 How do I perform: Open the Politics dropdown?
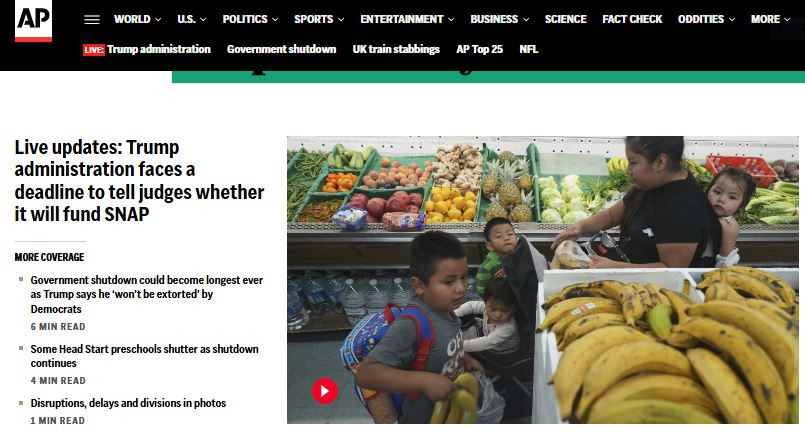pos(250,19)
